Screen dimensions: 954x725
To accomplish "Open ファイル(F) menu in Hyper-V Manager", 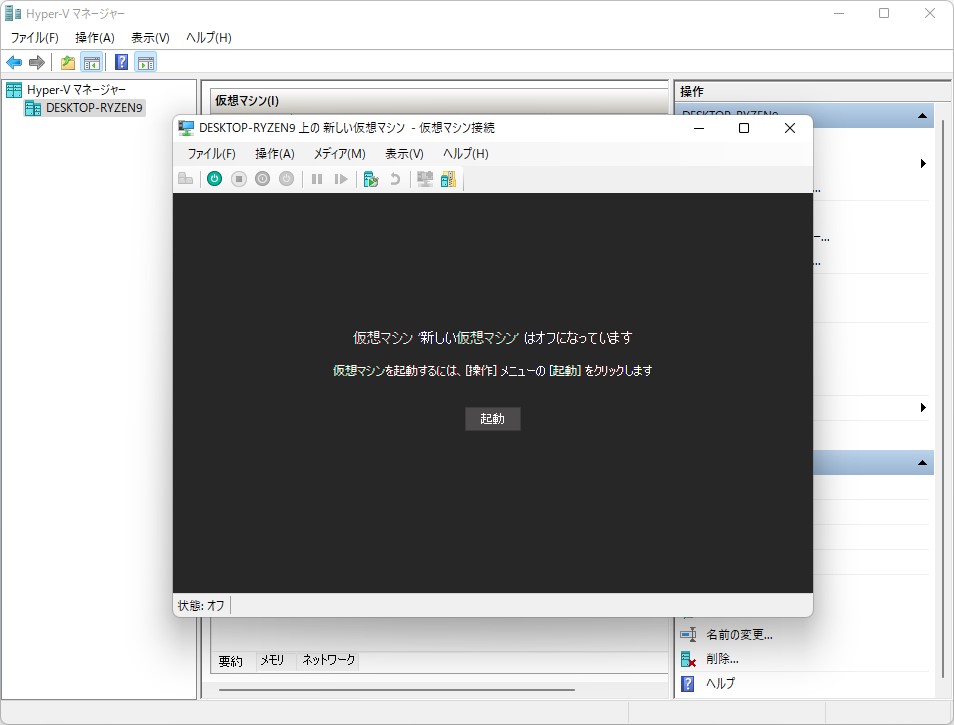I will 35,38.
